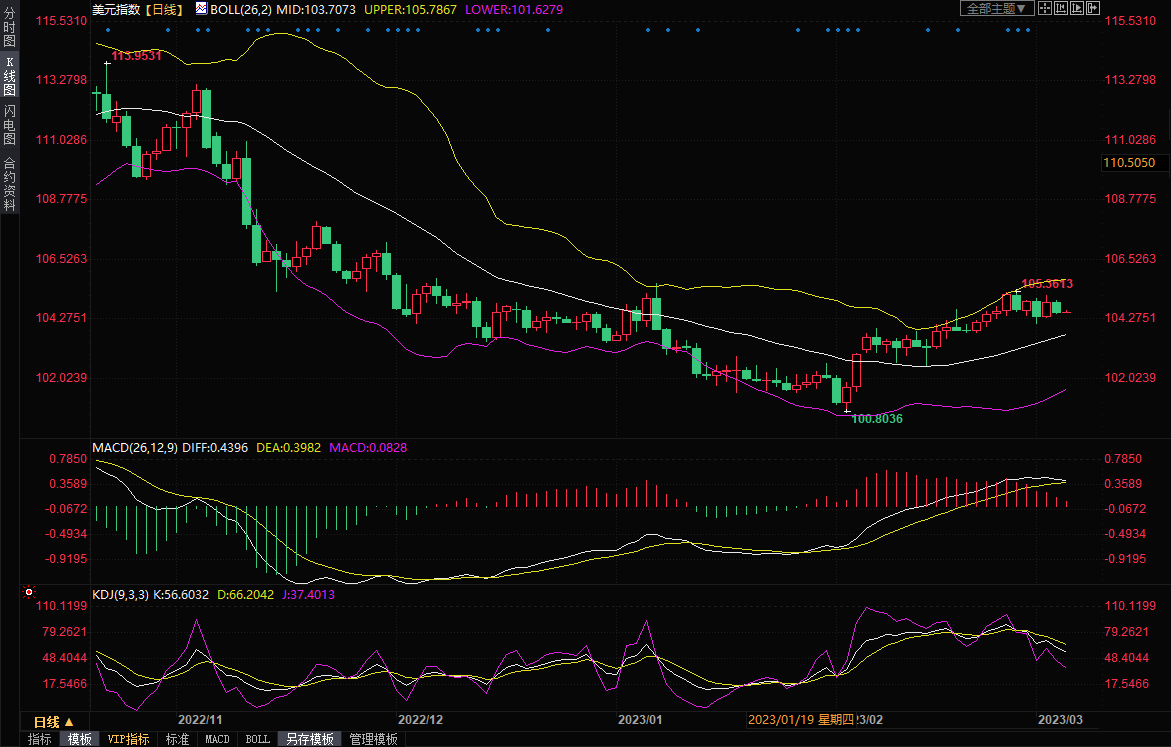Click the play-arrow chart icon
The image size is (1171, 747).
pos(1077,8)
